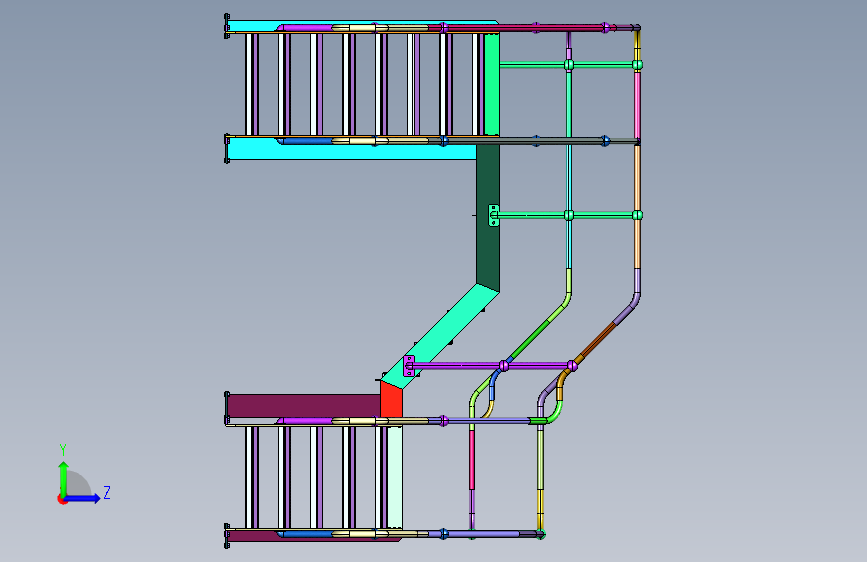Select the pink vertical post near lower stairs
The height and width of the screenshot is (562, 867).
[x=472, y=460]
